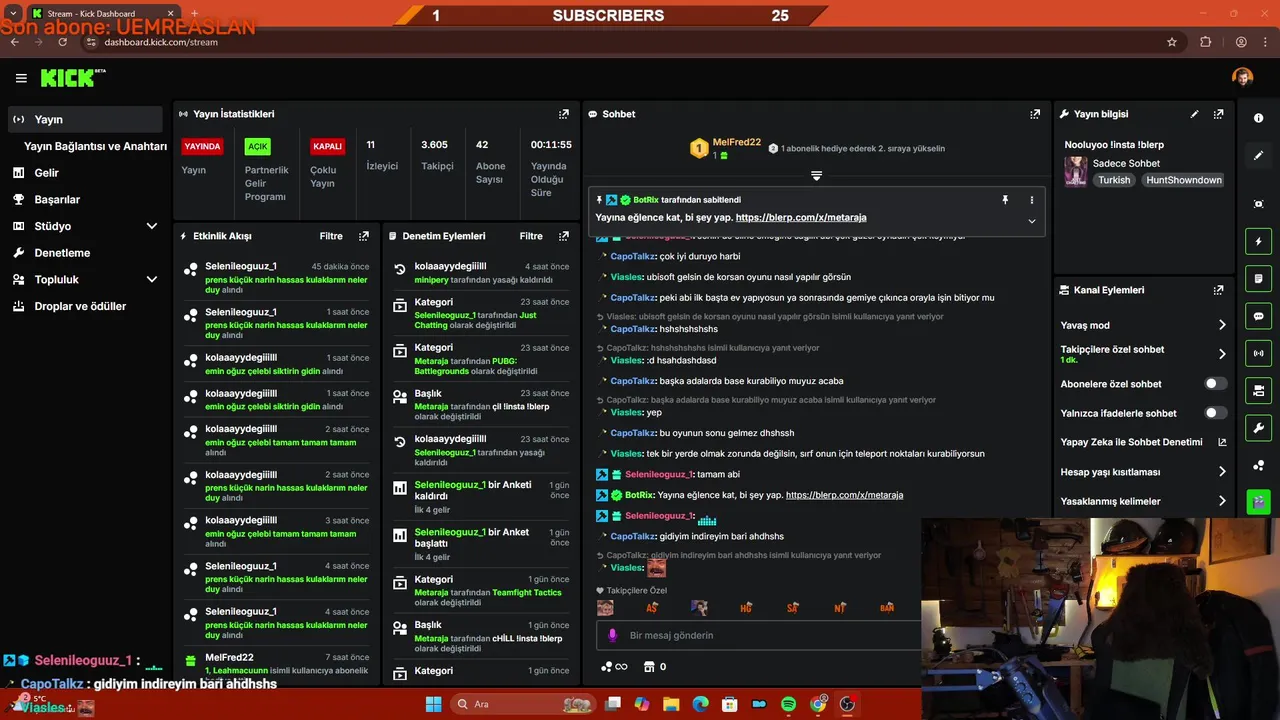Click the pencil icon in the right rail

pyautogui.click(x=1258, y=155)
